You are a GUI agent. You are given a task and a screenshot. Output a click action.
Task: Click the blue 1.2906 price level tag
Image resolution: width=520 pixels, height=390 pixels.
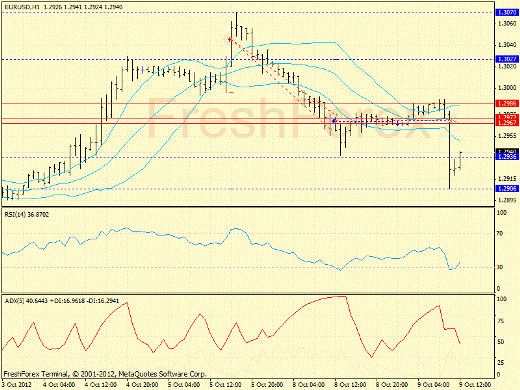(x=507, y=188)
